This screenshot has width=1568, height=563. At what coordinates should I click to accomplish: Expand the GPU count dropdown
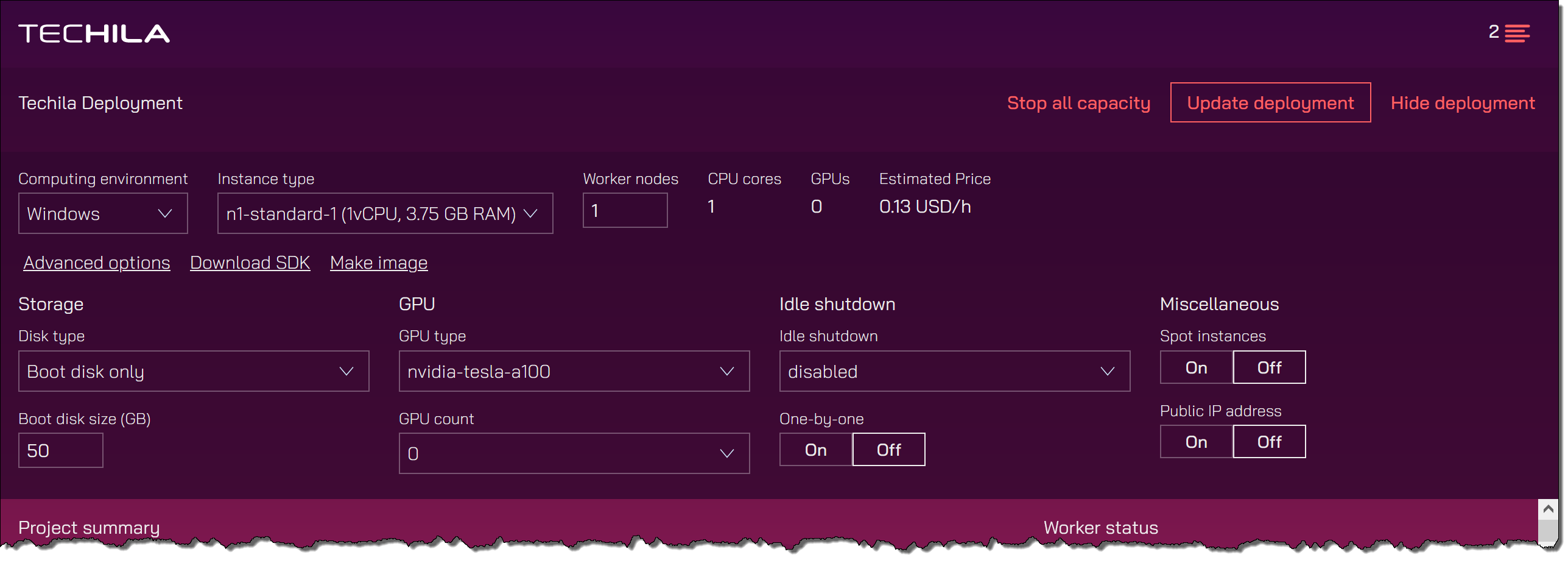[574, 453]
